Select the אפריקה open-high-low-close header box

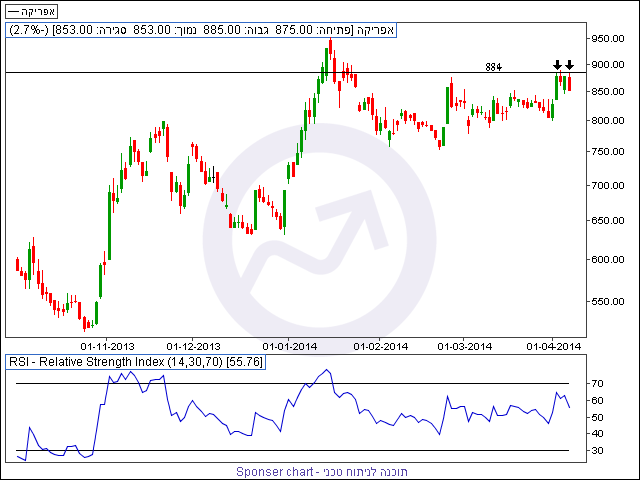(201, 30)
